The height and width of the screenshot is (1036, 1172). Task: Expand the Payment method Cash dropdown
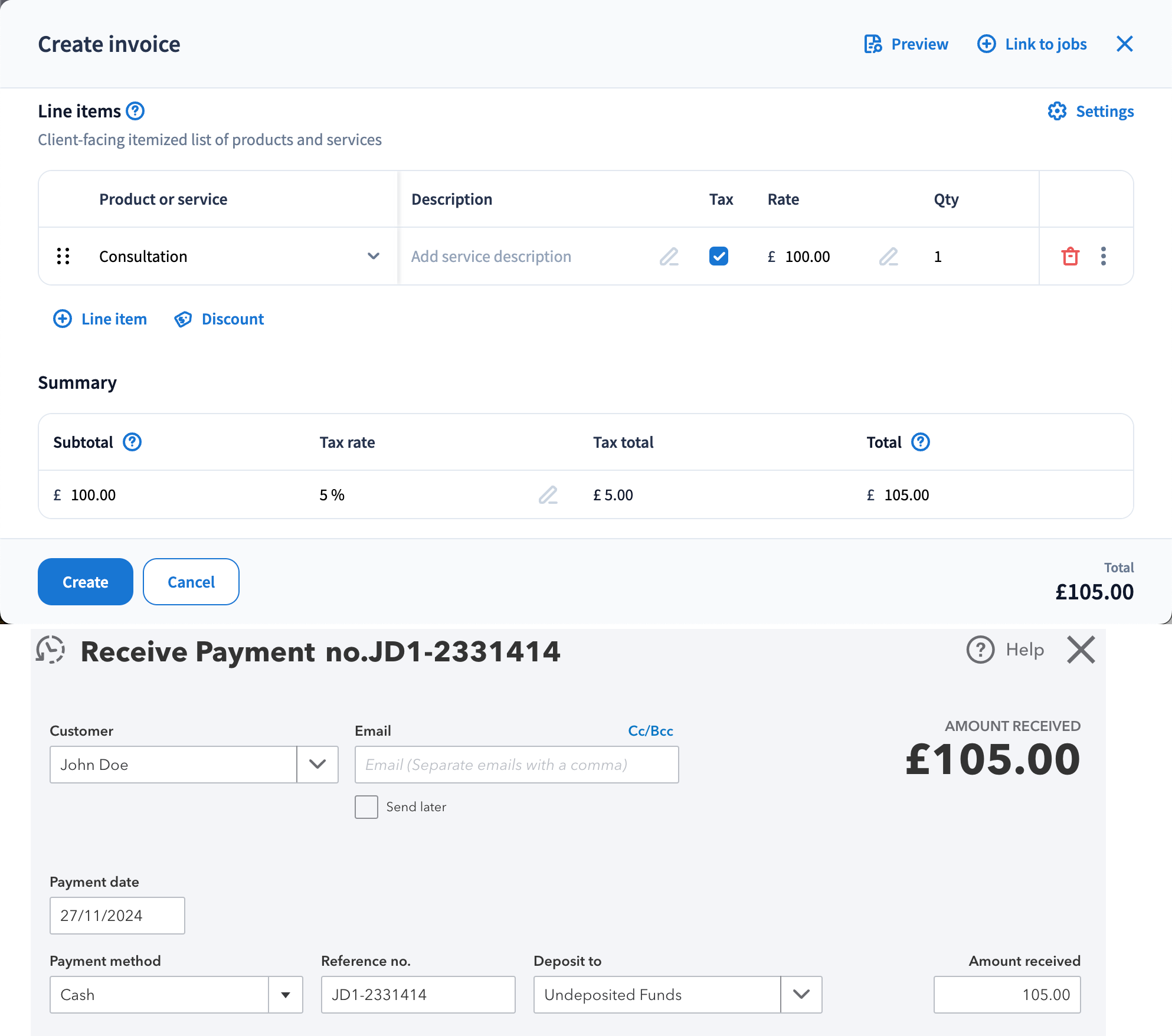coord(286,995)
